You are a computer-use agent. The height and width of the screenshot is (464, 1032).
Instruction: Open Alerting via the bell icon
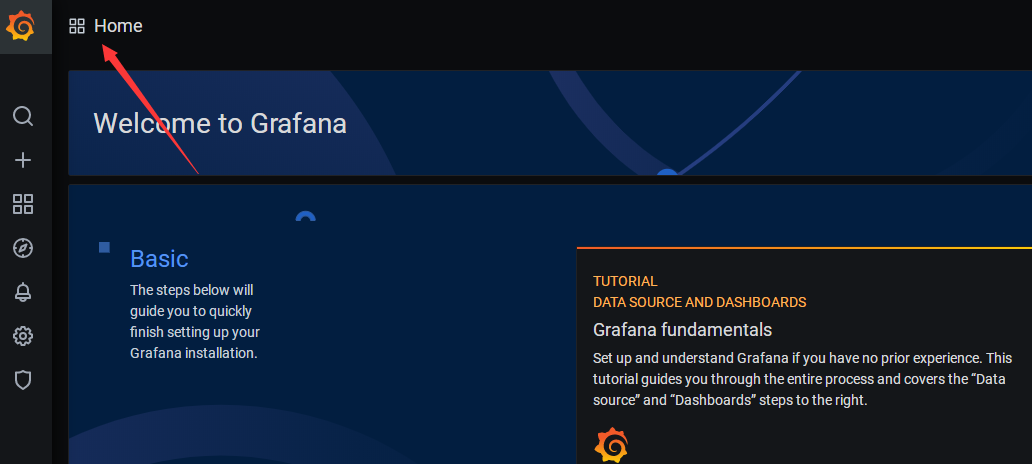click(23, 292)
